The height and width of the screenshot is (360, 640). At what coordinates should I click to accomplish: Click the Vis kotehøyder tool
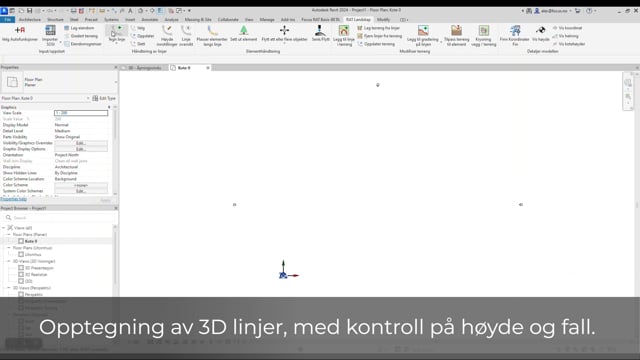point(569,44)
